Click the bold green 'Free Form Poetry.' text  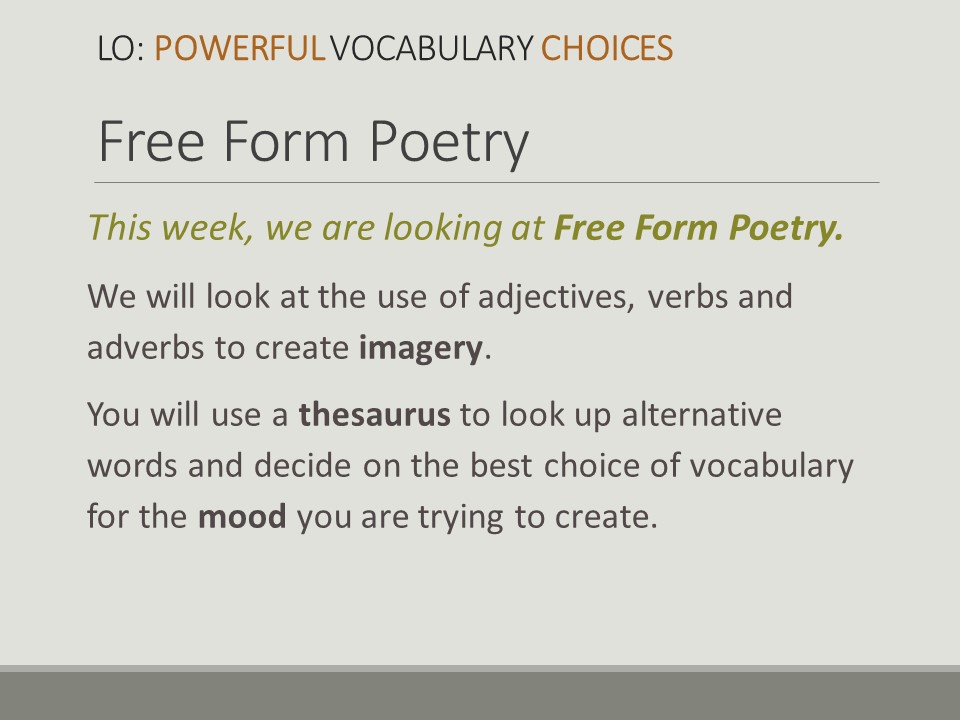pyautogui.click(x=699, y=228)
